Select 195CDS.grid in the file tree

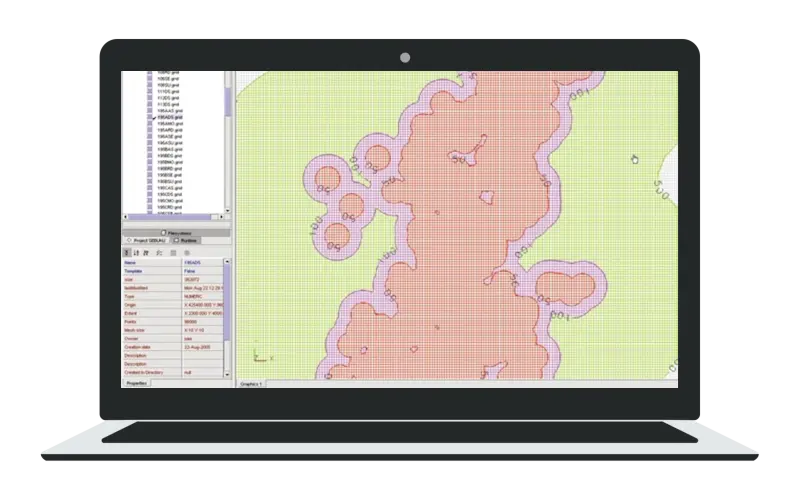pos(170,194)
